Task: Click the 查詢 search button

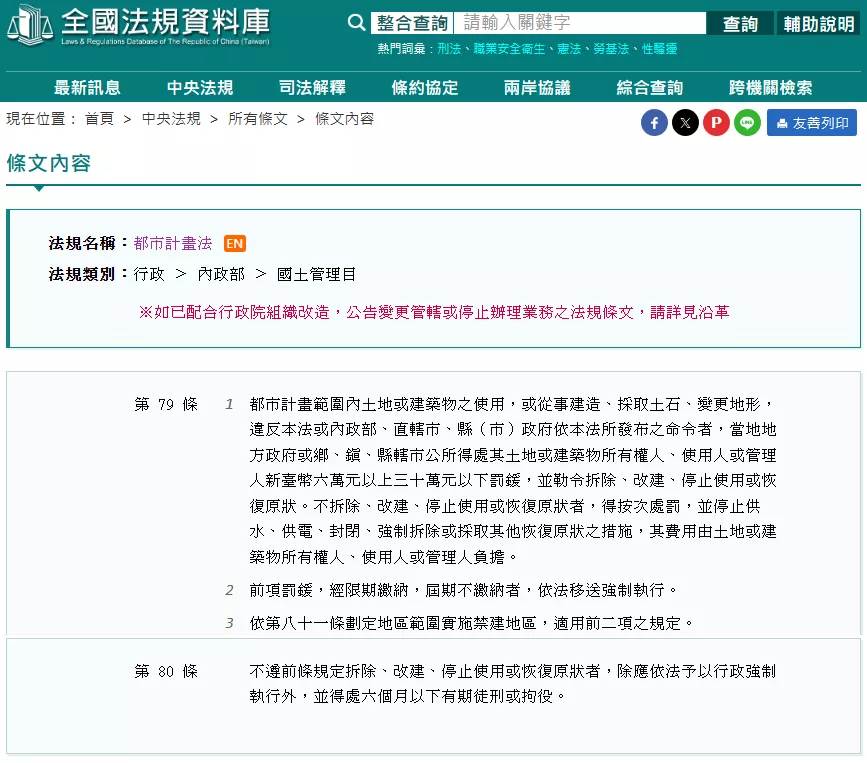Action: coord(740,24)
